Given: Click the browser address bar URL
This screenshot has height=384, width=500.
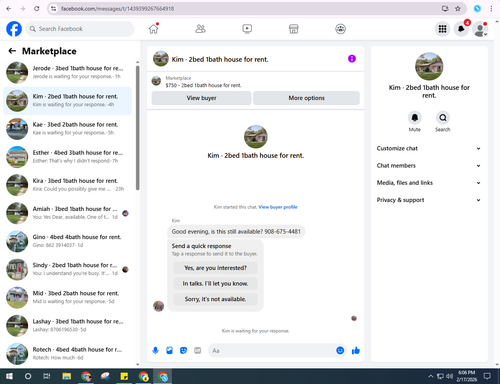Looking at the screenshot, I should [x=117, y=9].
